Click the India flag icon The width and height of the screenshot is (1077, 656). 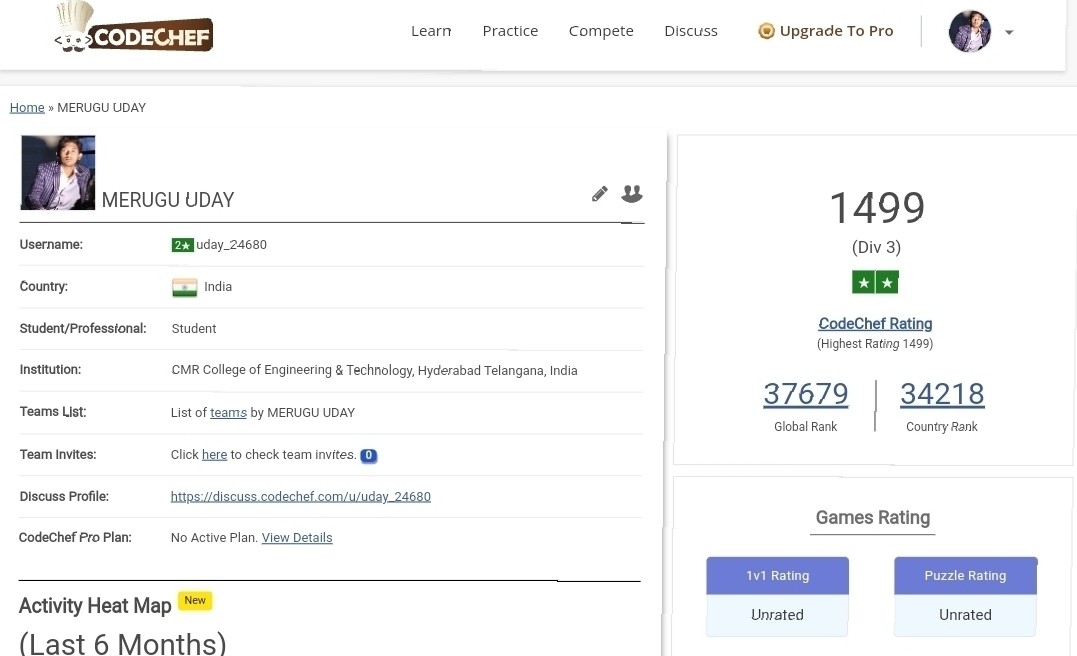click(184, 286)
